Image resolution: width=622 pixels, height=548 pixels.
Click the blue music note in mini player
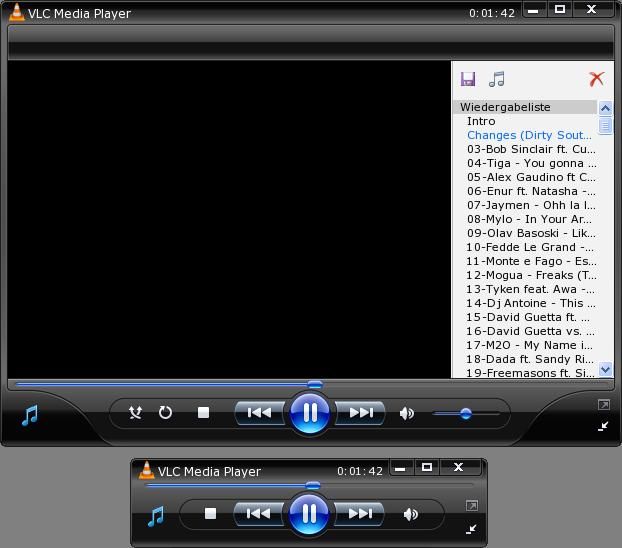(x=156, y=516)
